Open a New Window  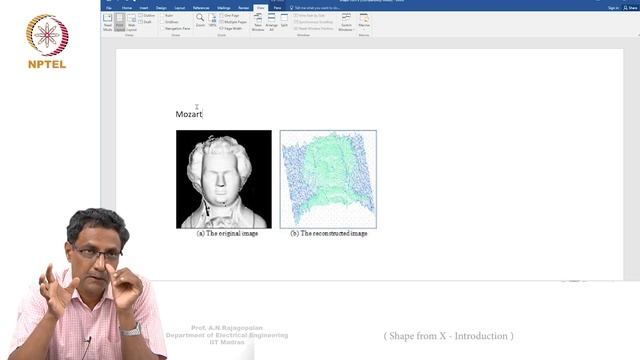[258, 22]
